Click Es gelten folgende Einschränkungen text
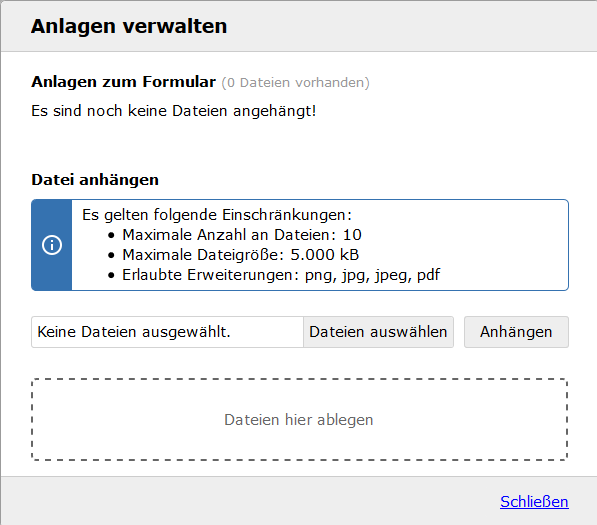597x525 pixels. 217,215
